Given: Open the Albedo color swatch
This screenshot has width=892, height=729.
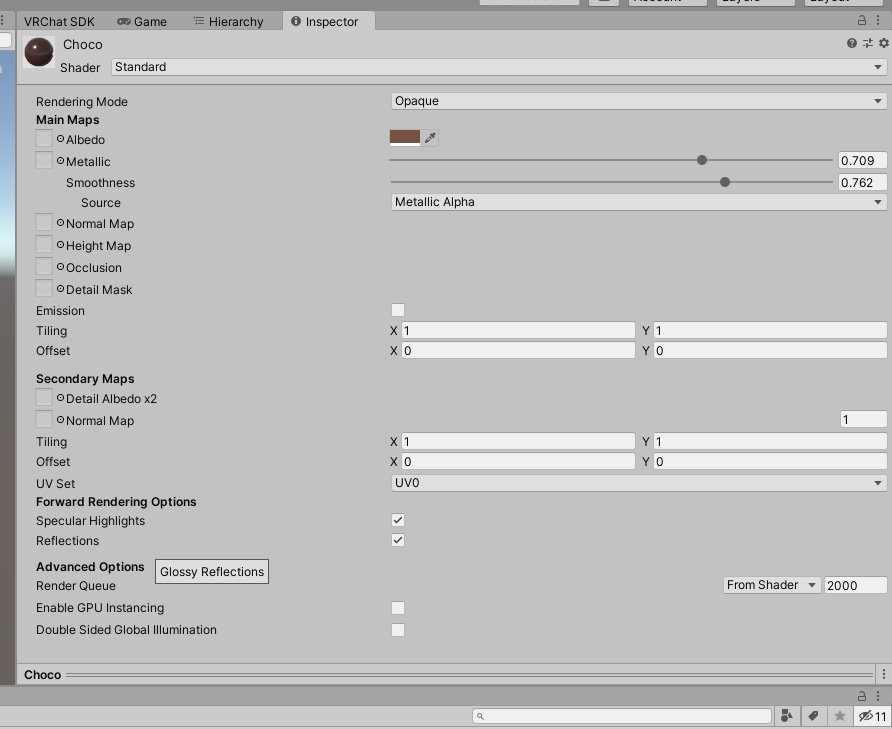Looking at the screenshot, I should point(405,138).
